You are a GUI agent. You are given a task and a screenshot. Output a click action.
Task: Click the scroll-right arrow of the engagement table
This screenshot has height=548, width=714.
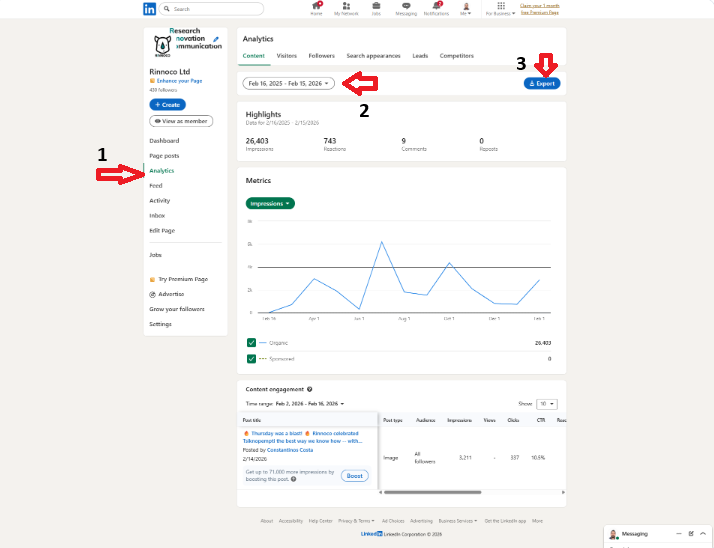pos(563,492)
